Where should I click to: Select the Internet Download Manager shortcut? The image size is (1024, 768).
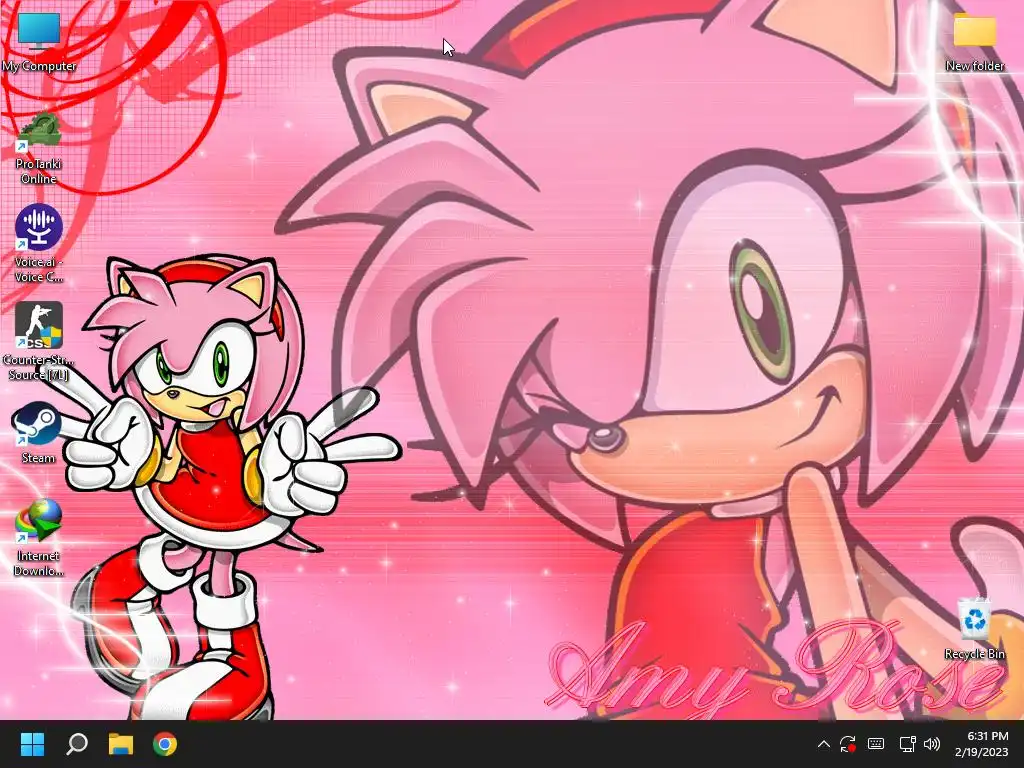tap(39, 538)
